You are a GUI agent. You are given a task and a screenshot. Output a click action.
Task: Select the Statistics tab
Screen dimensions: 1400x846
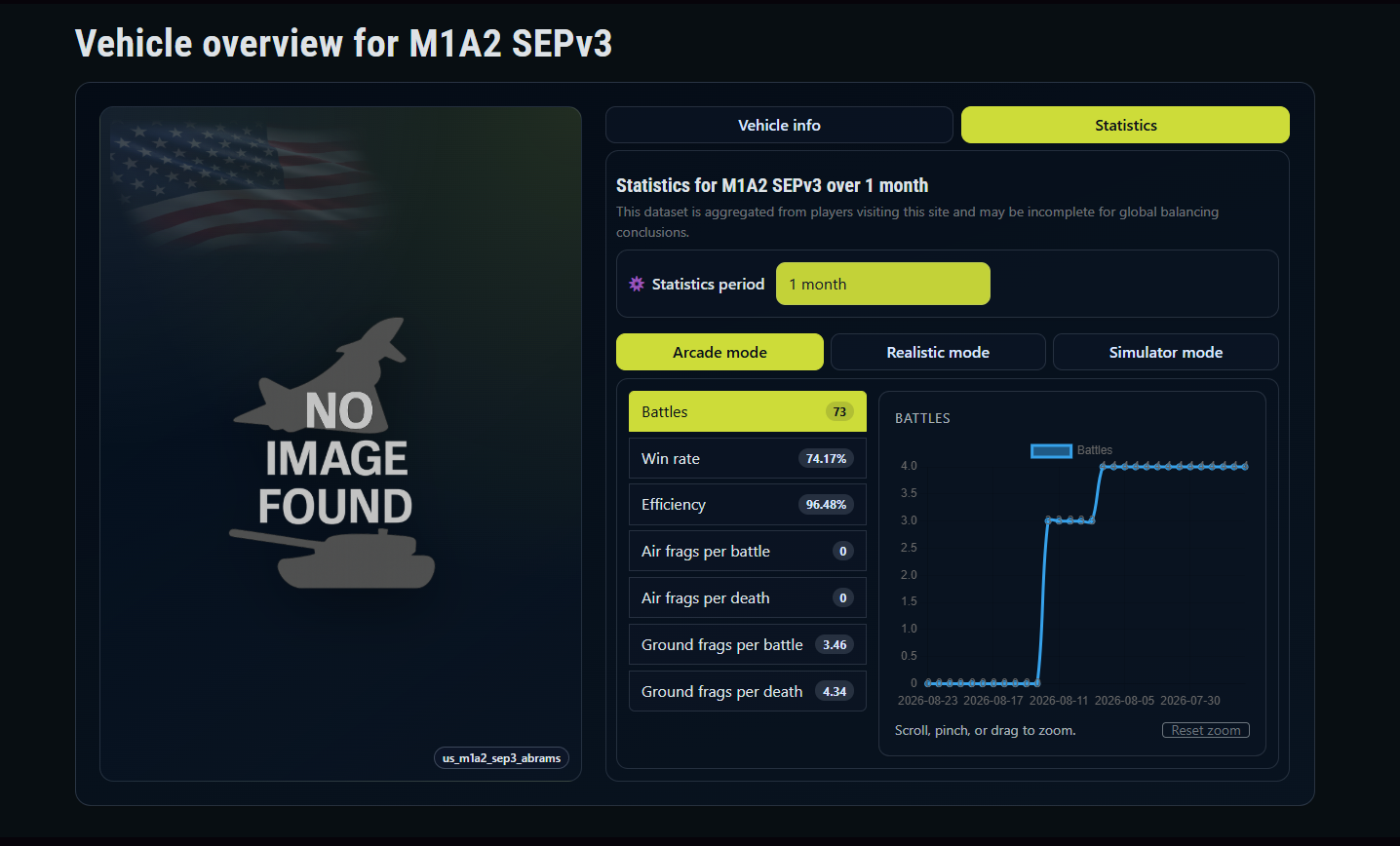[1125, 125]
